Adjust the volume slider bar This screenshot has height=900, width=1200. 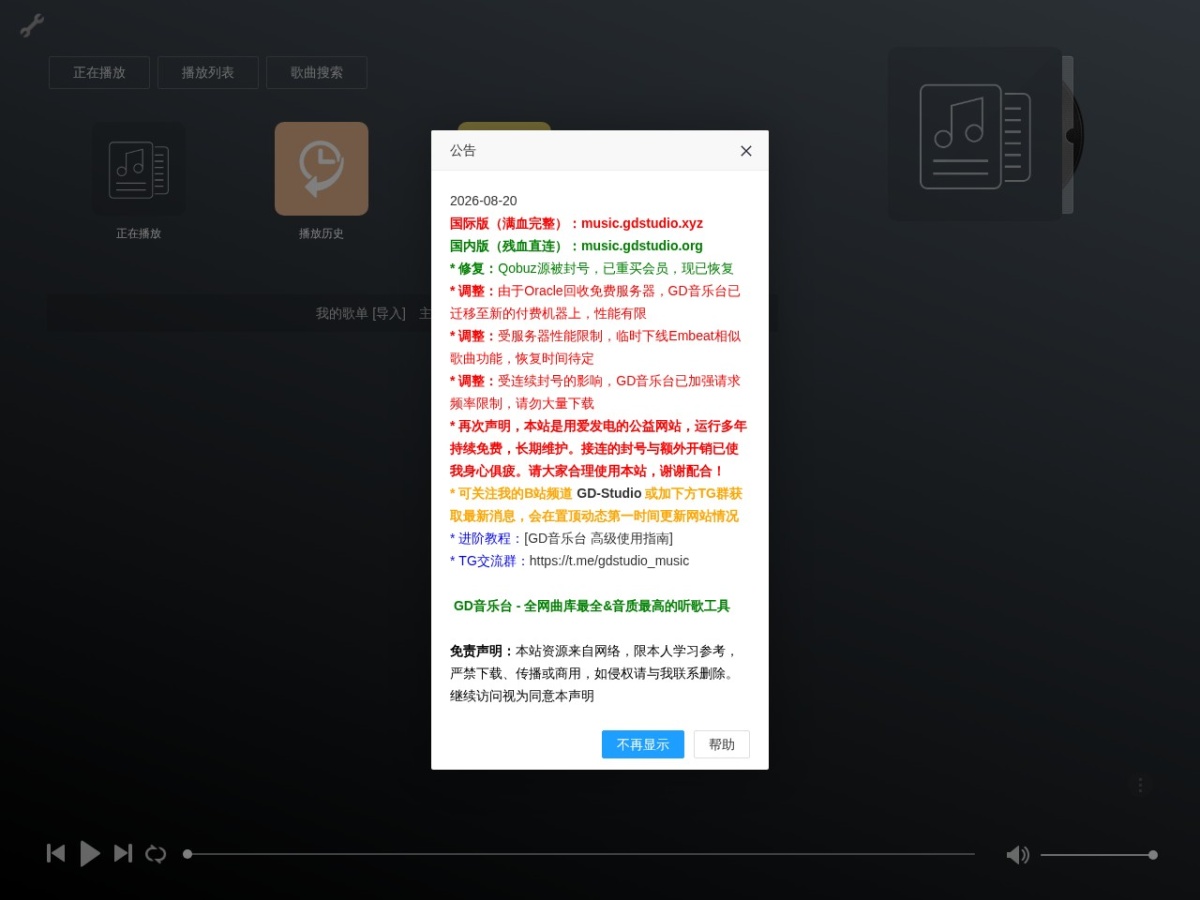coord(1097,854)
